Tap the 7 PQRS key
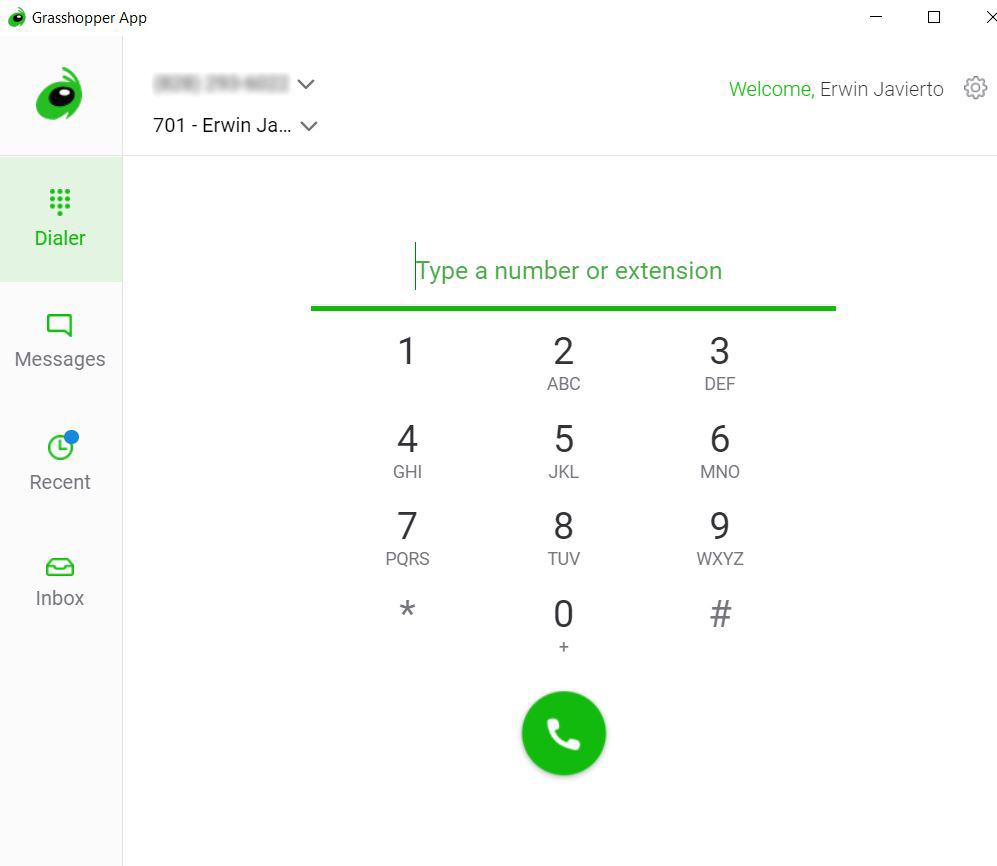The width and height of the screenshot is (997, 866). point(408,537)
